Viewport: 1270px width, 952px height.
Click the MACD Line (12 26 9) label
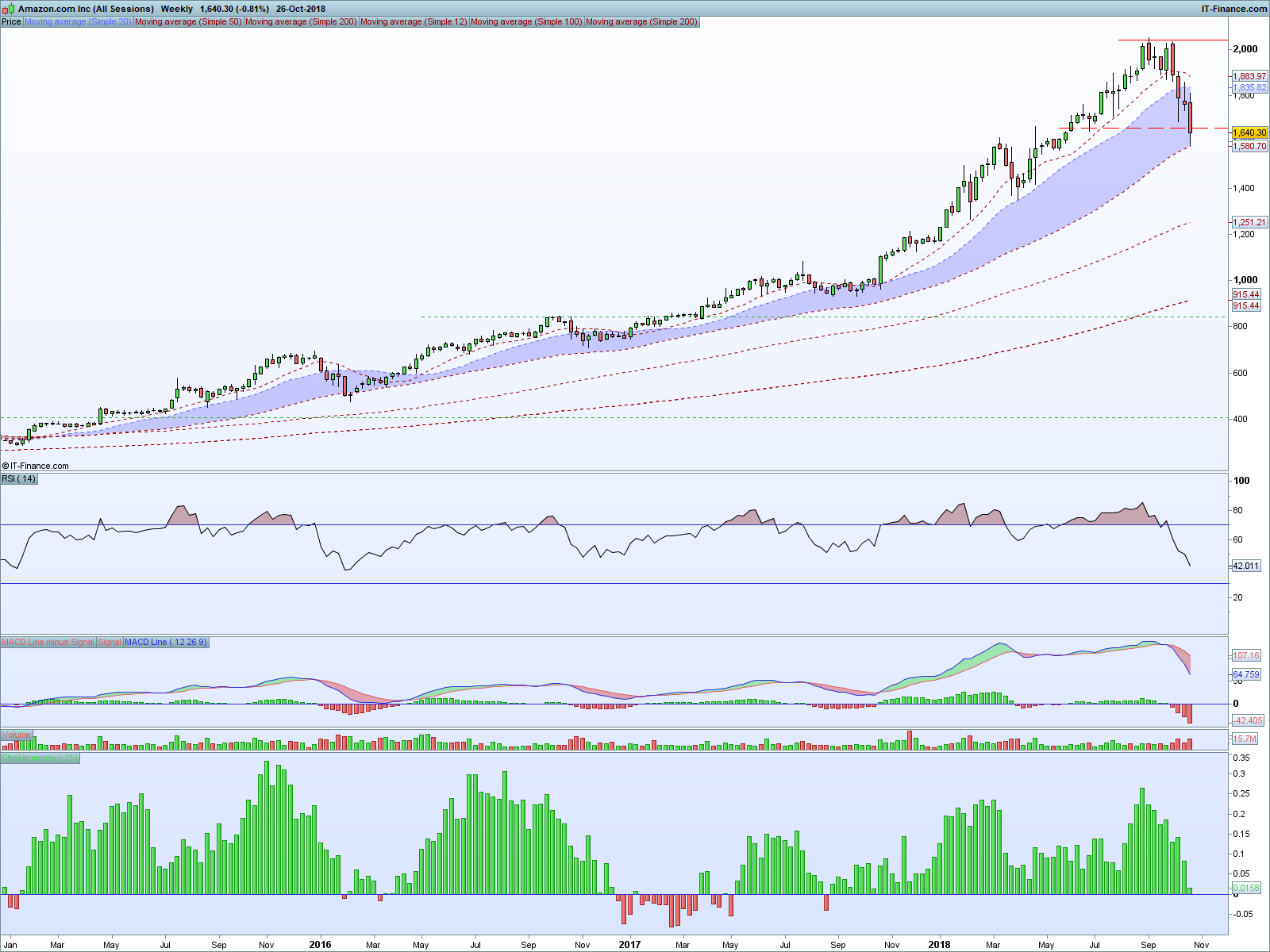(166, 642)
